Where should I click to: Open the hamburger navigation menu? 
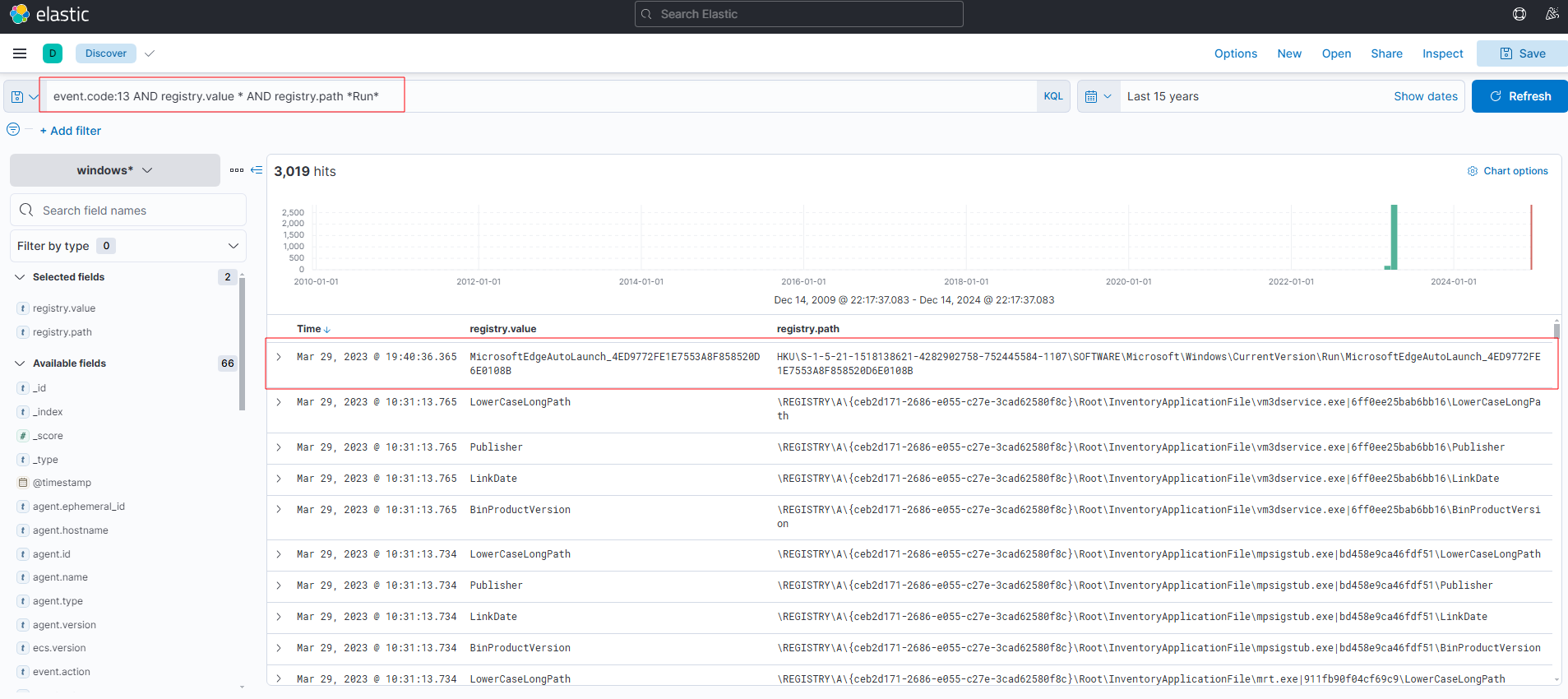[x=20, y=53]
